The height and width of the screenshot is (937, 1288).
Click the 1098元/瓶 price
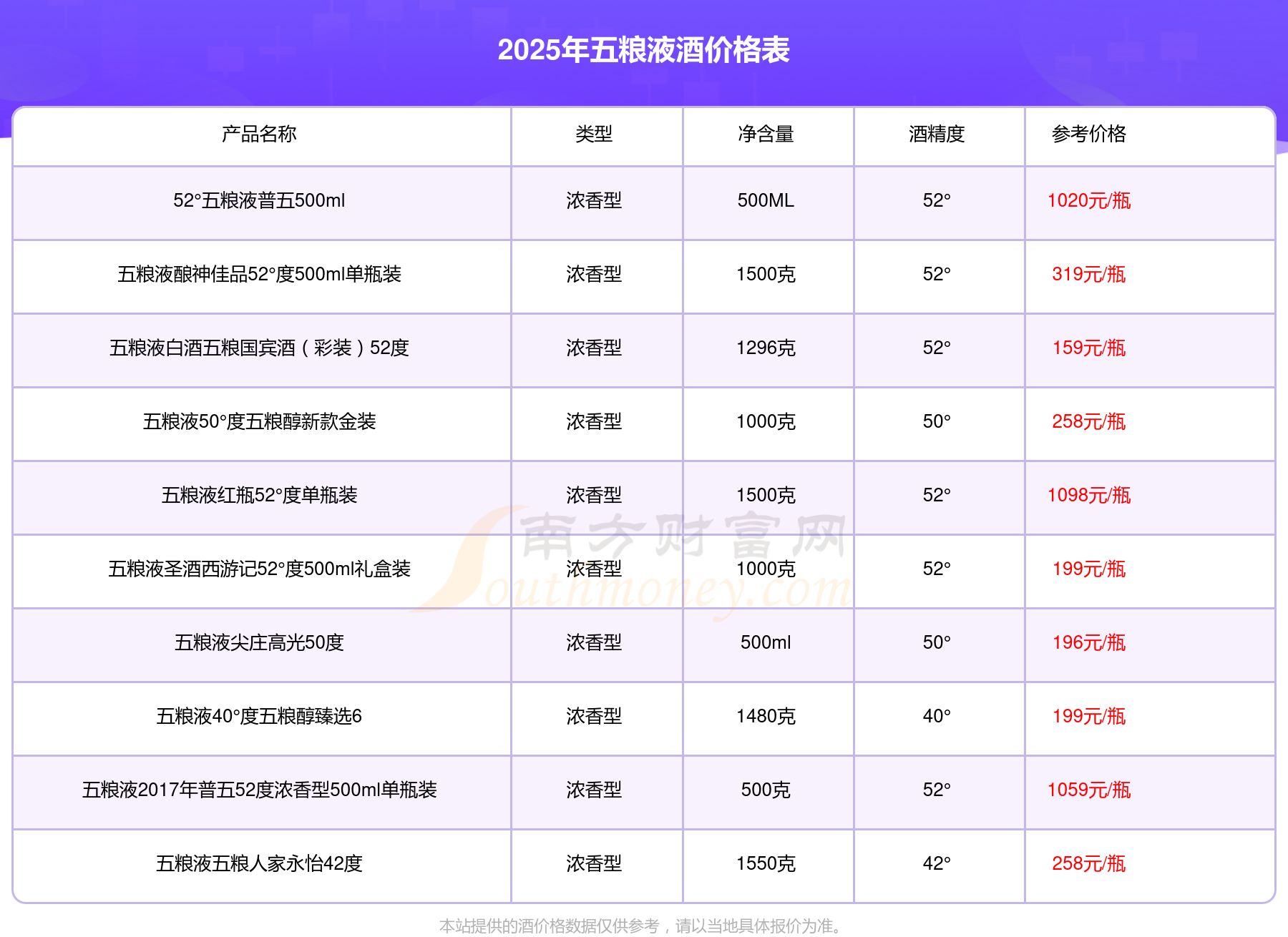point(1089,495)
